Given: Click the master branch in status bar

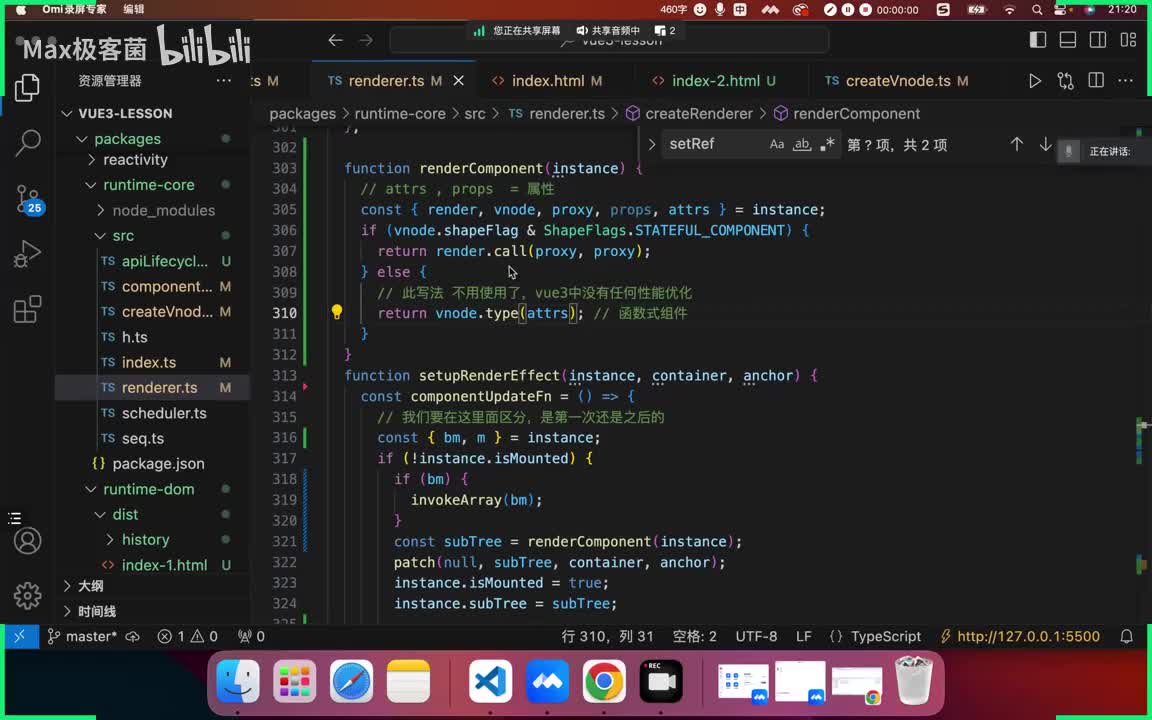Looking at the screenshot, I should 90,636.
